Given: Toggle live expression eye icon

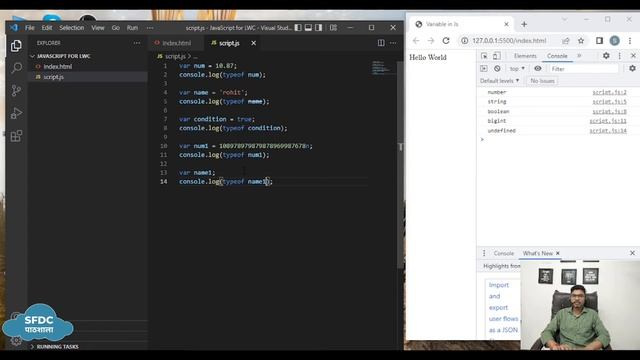Looking at the screenshot, I should click(538, 69).
